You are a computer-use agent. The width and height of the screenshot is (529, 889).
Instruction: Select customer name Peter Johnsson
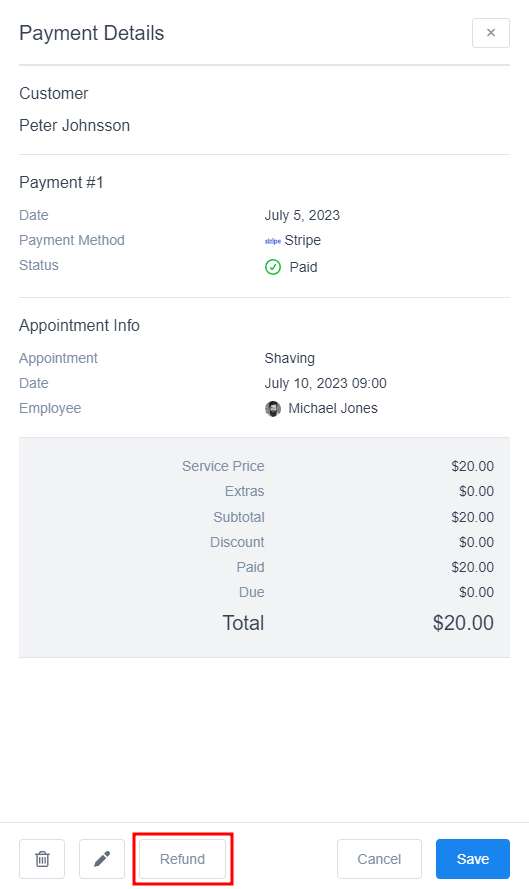coord(74,125)
